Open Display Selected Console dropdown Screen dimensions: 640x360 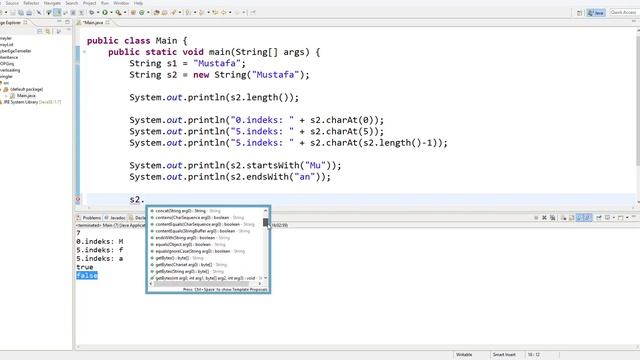click(613, 218)
